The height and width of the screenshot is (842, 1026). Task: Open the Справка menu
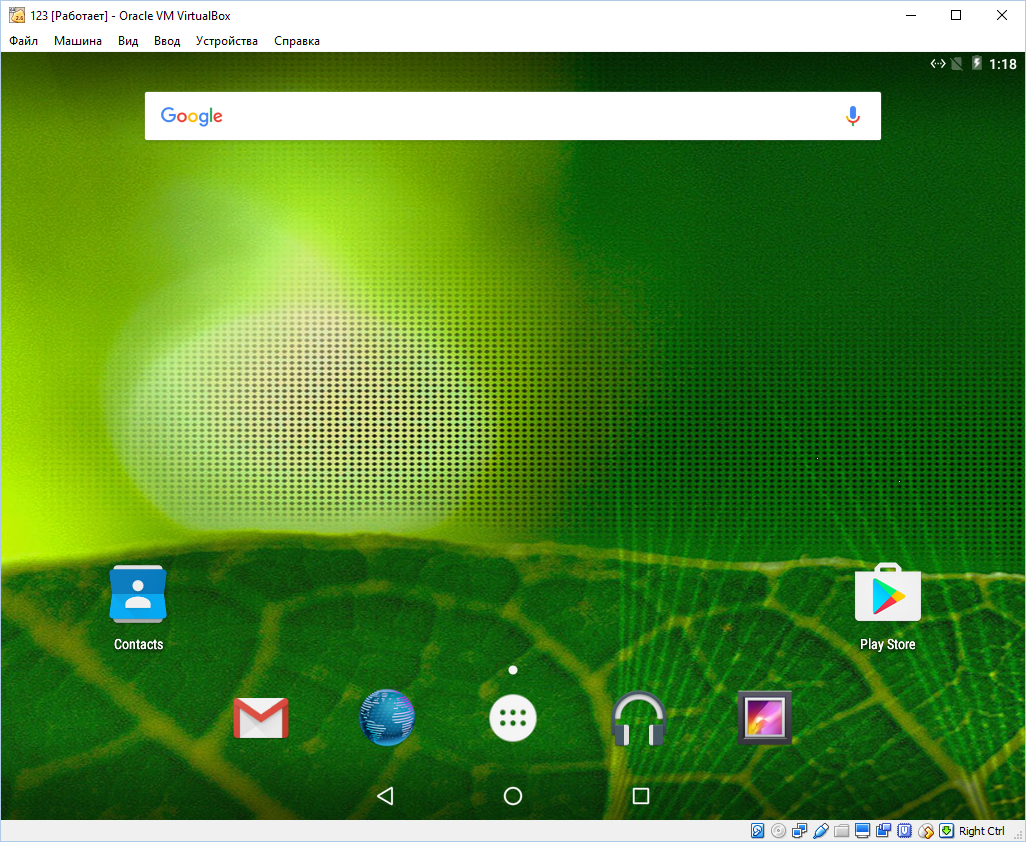pyautogui.click(x=297, y=41)
